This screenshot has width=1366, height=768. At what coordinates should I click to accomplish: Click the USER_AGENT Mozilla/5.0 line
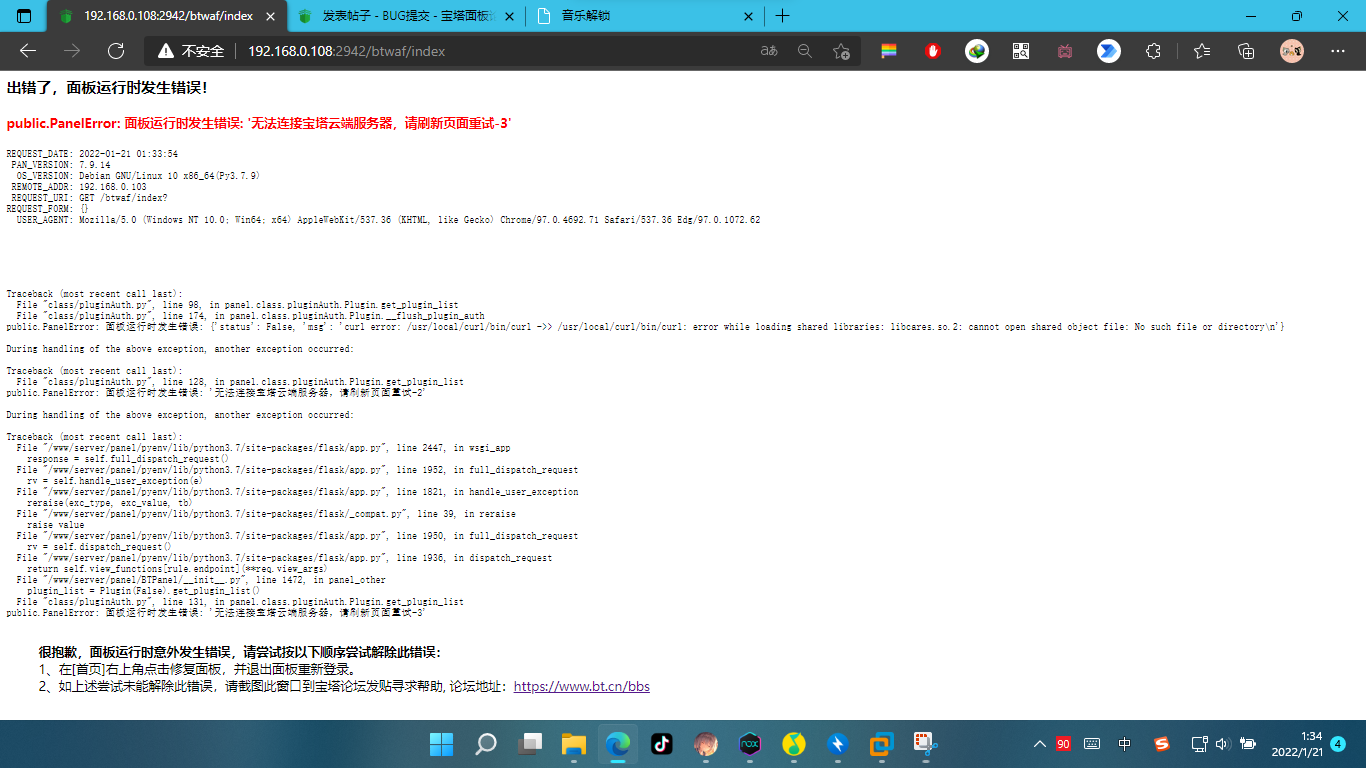(388, 220)
